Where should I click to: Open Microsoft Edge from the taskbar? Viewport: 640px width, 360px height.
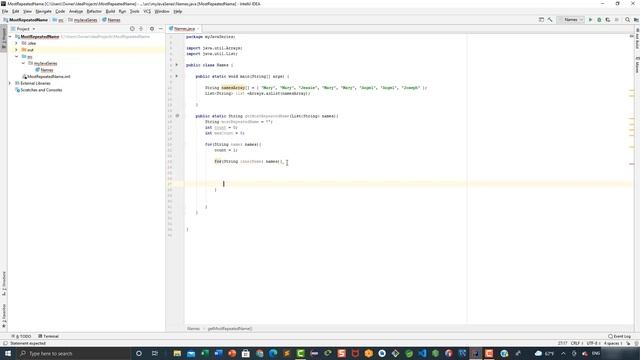[x=273, y=353]
